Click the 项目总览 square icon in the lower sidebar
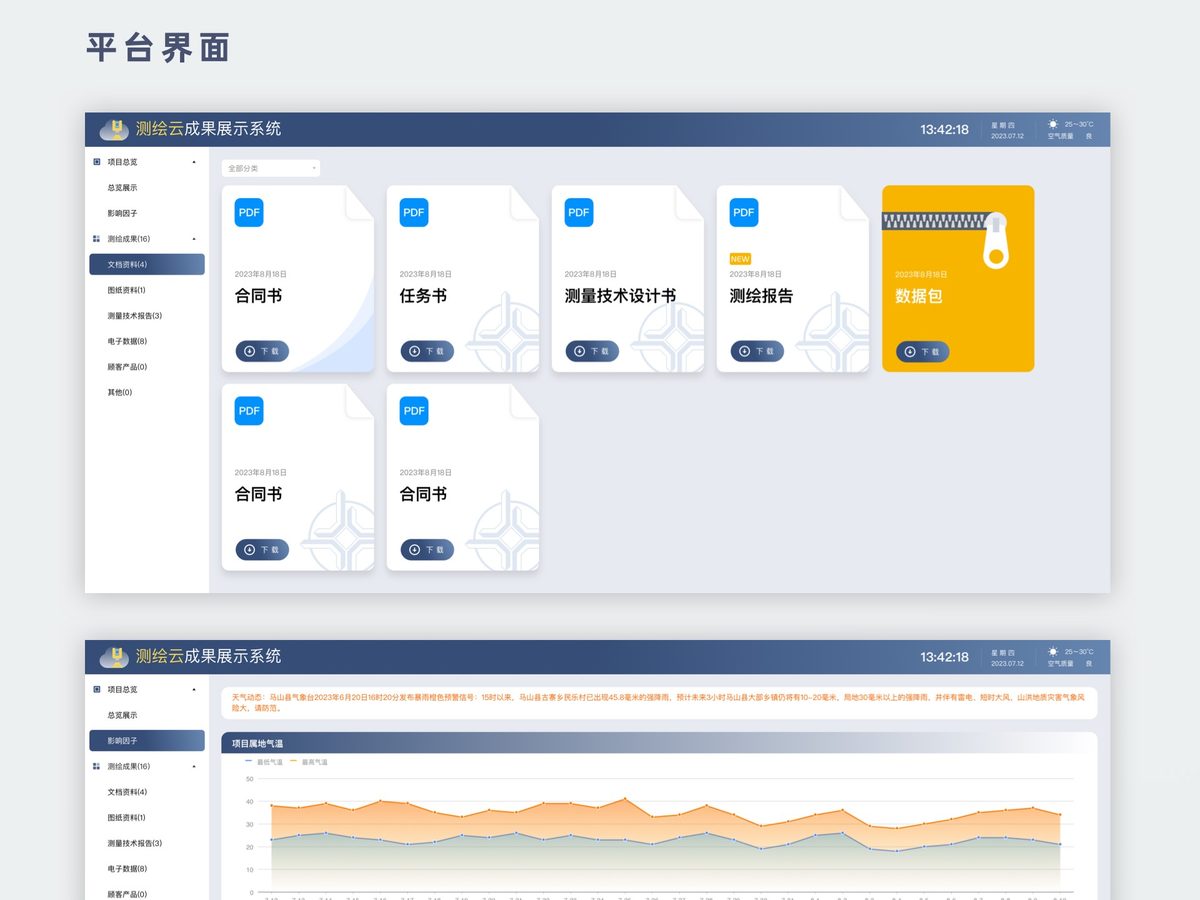 pos(97,690)
